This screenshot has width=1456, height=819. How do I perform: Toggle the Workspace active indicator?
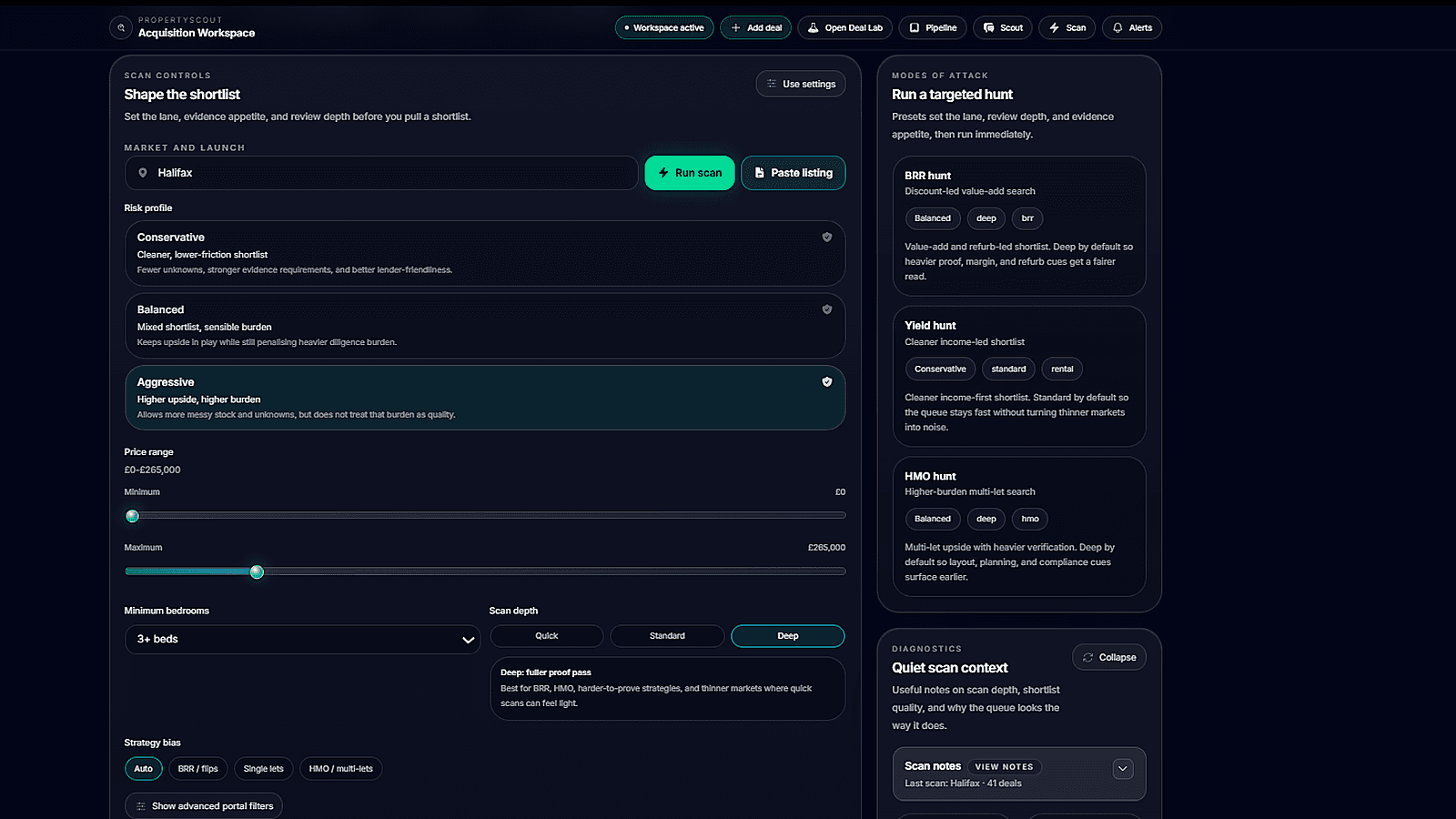pyautogui.click(x=663, y=27)
